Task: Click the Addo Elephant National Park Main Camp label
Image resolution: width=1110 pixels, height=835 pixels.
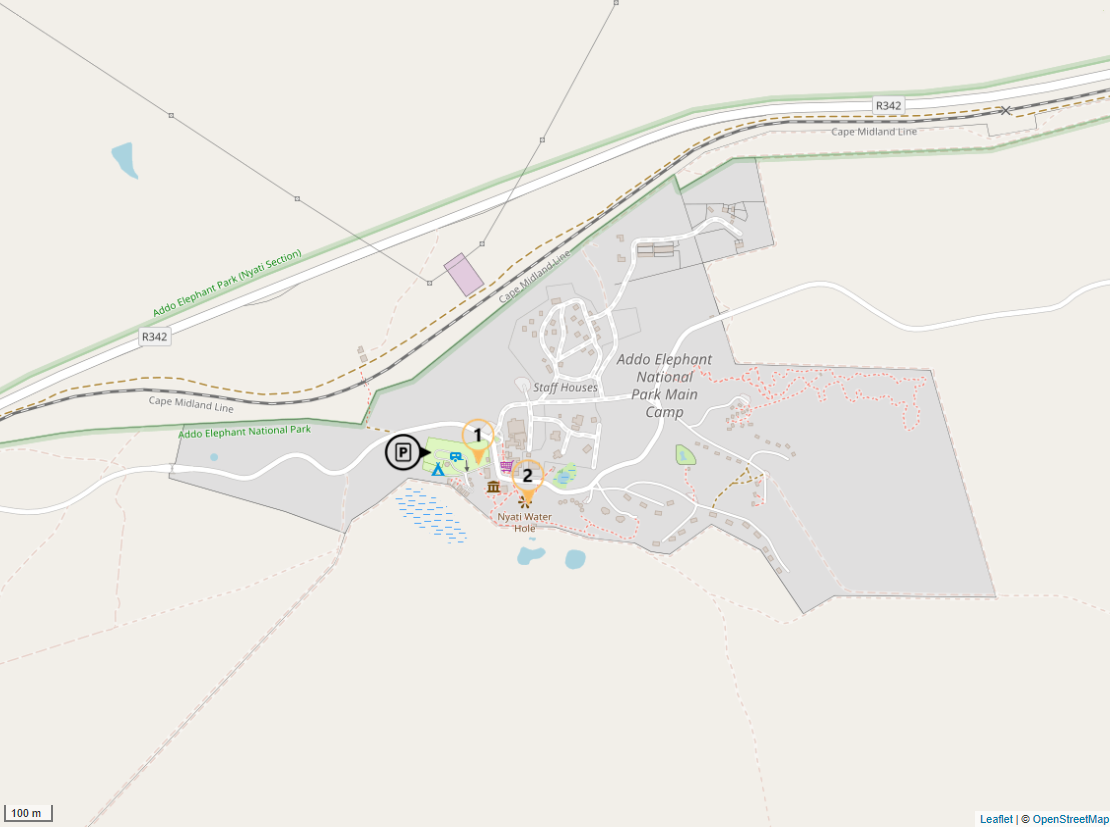Action: pos(664,386)
